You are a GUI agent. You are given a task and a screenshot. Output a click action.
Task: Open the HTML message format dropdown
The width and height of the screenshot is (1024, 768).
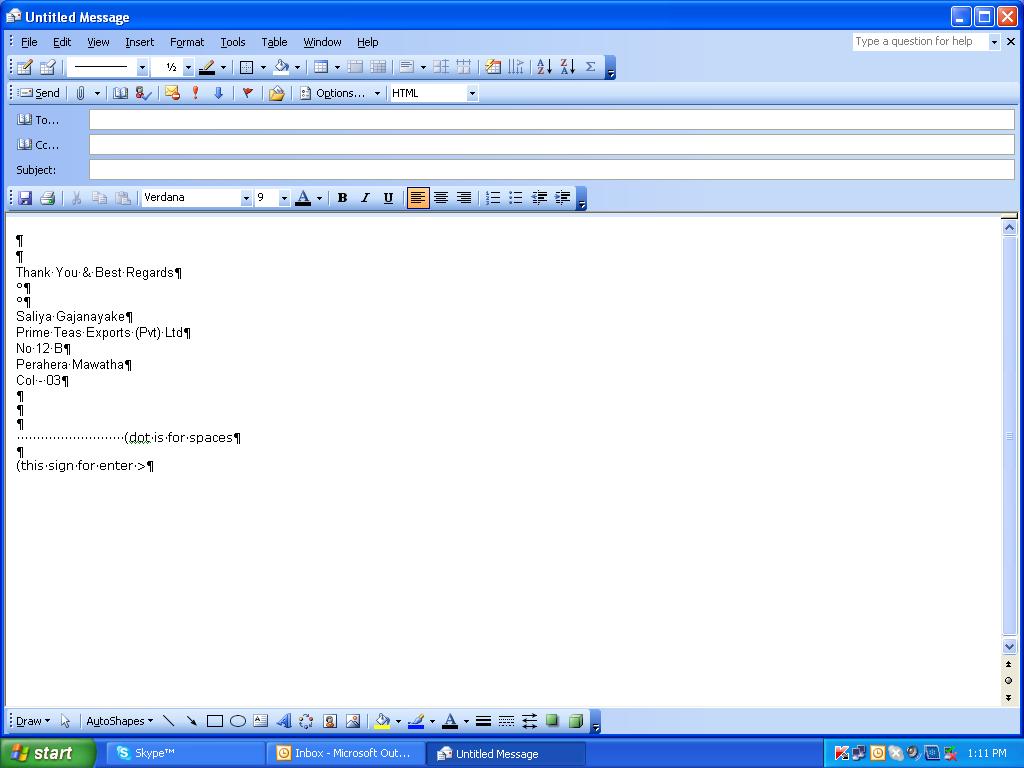[x=472, y=93]
